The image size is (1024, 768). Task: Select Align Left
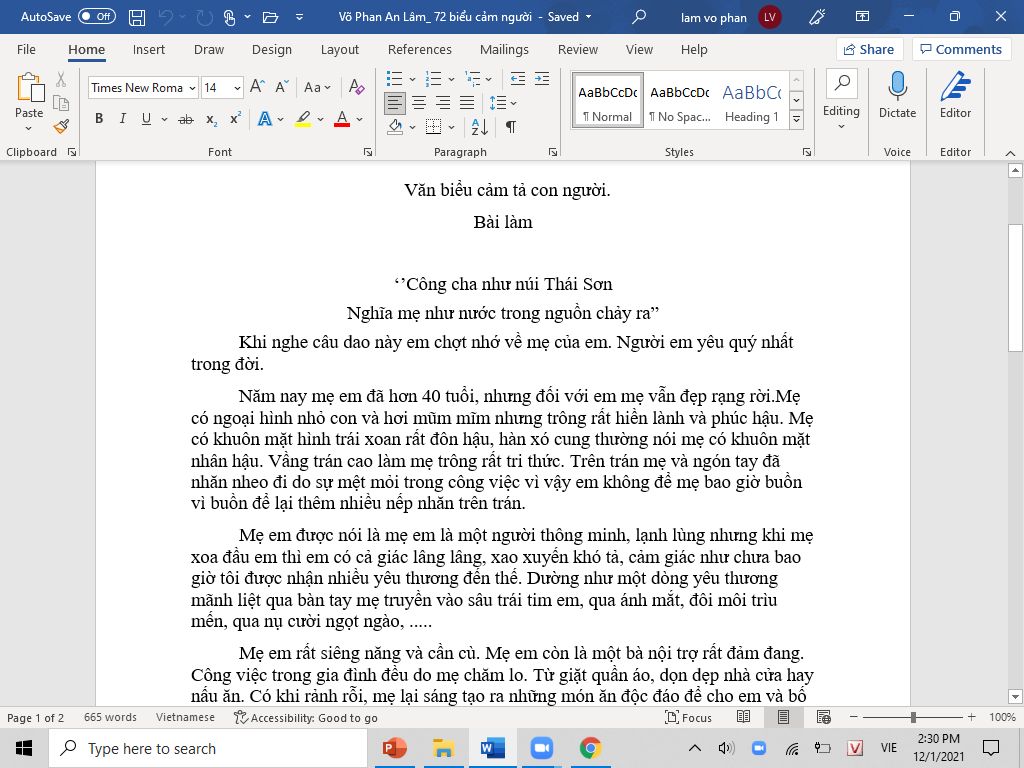coord(394,103)
